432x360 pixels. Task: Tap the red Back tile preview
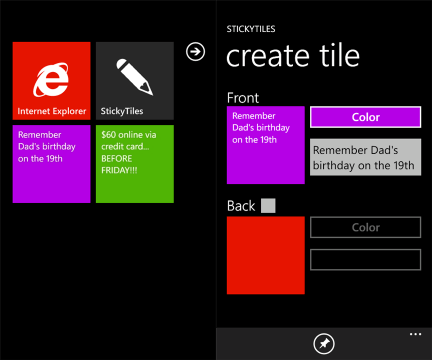pyautogui.click(x=266, y=255)
